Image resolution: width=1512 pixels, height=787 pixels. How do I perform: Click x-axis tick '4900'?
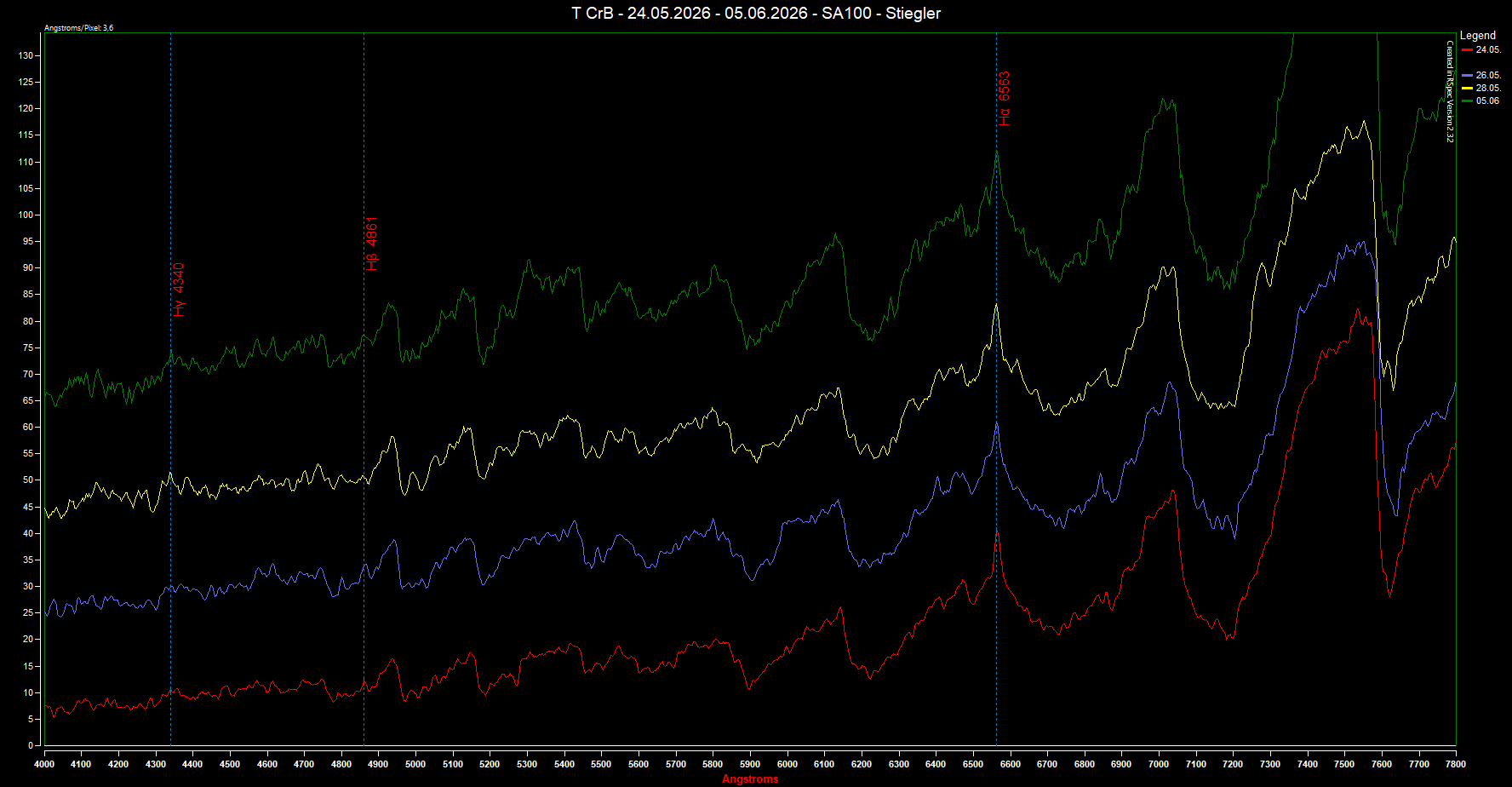(x=379, y=764)
